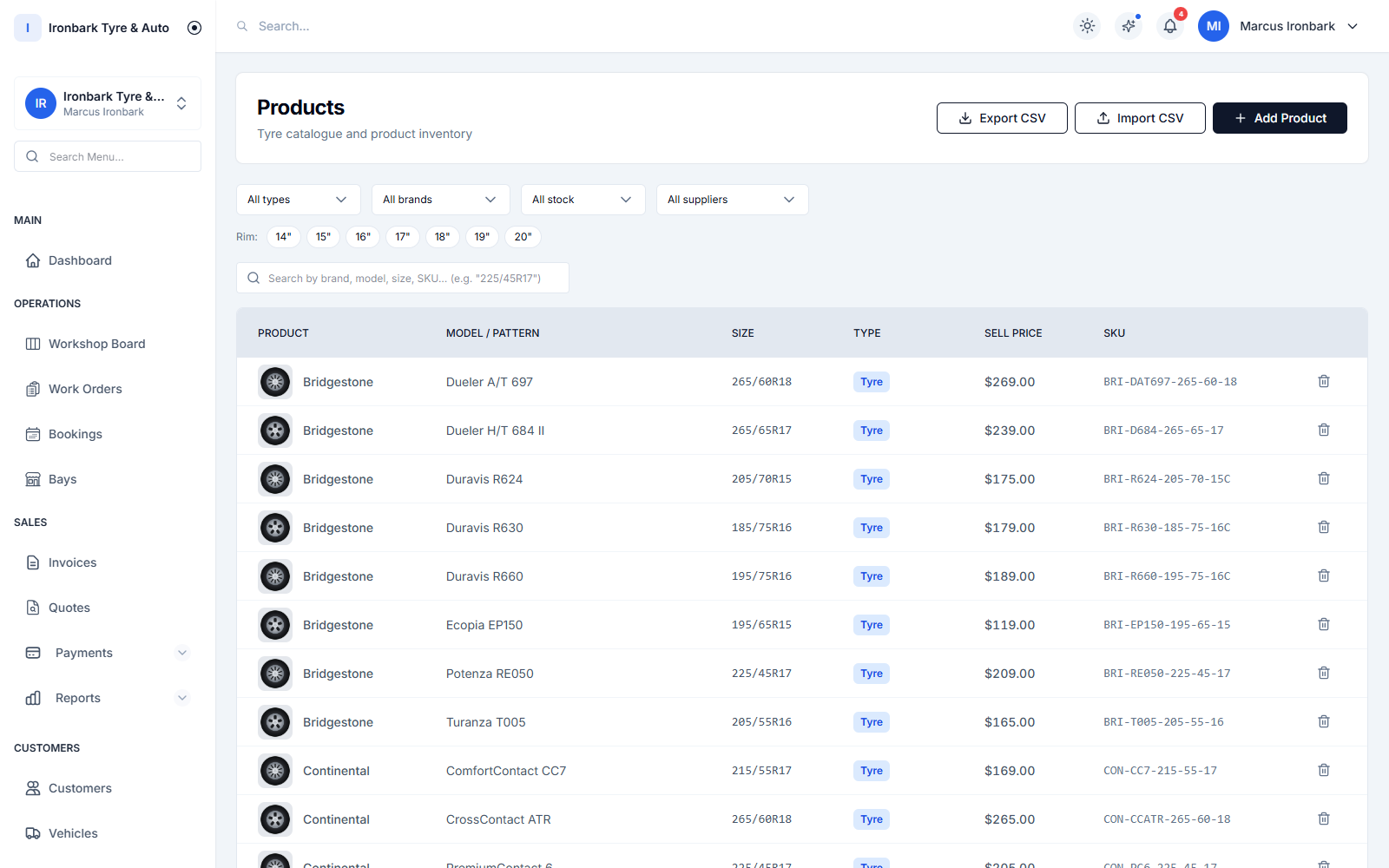Click the CrossContact ATR tyre thumbnail
Screen dimensions: 1389x868
click(x=275, y=819)
